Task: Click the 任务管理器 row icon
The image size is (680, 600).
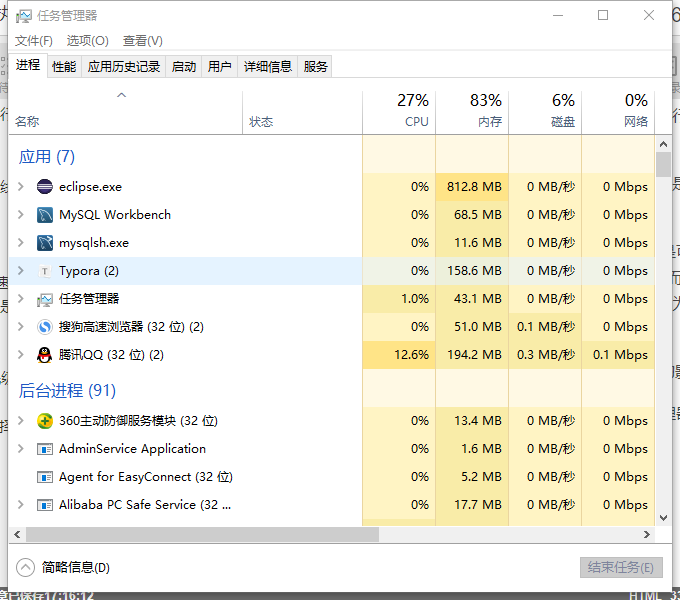Action: 45,299
